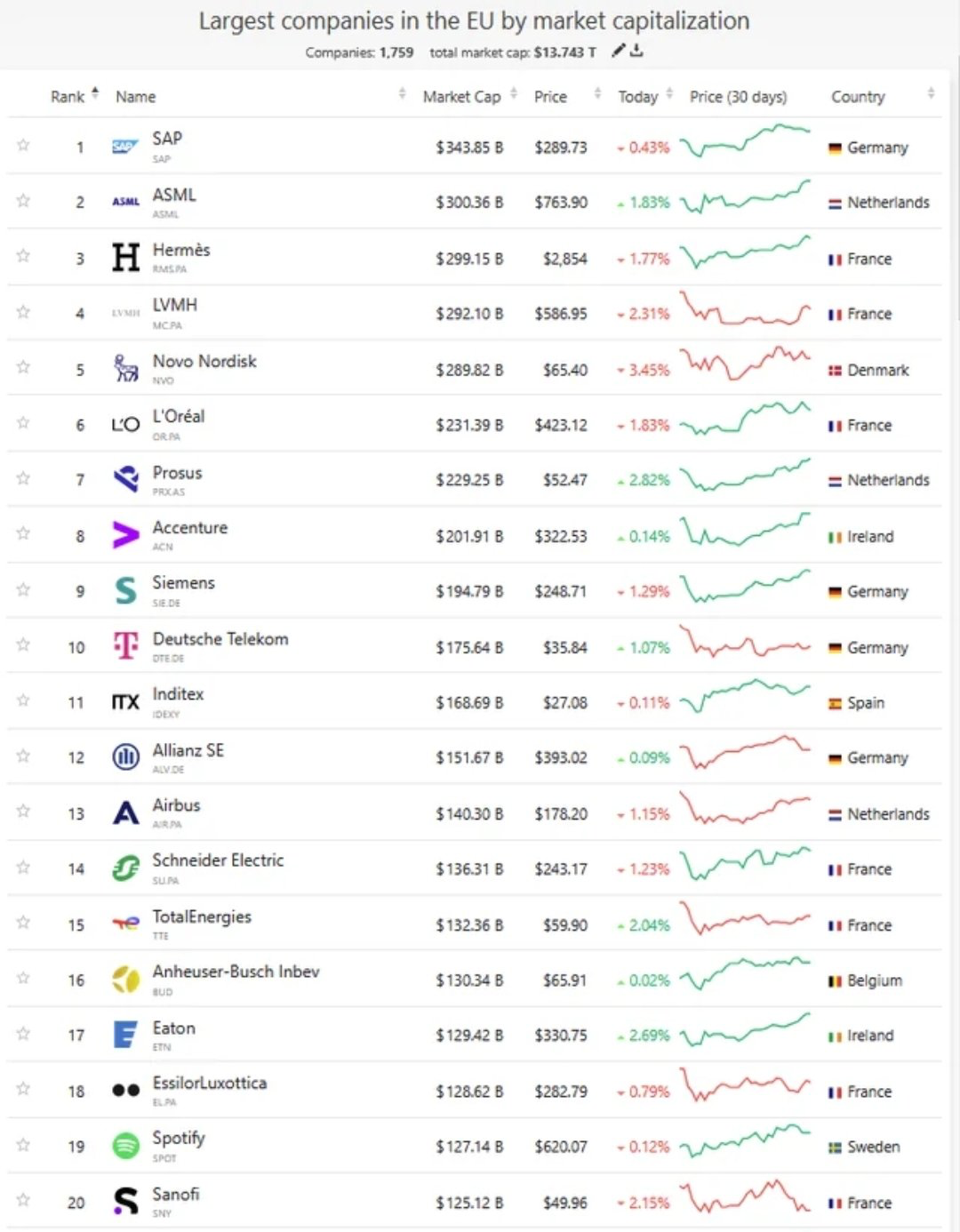Toggle favorite star for Sanofi
This screenshot has width=960, height=1232.
(x=23, y=1199)
